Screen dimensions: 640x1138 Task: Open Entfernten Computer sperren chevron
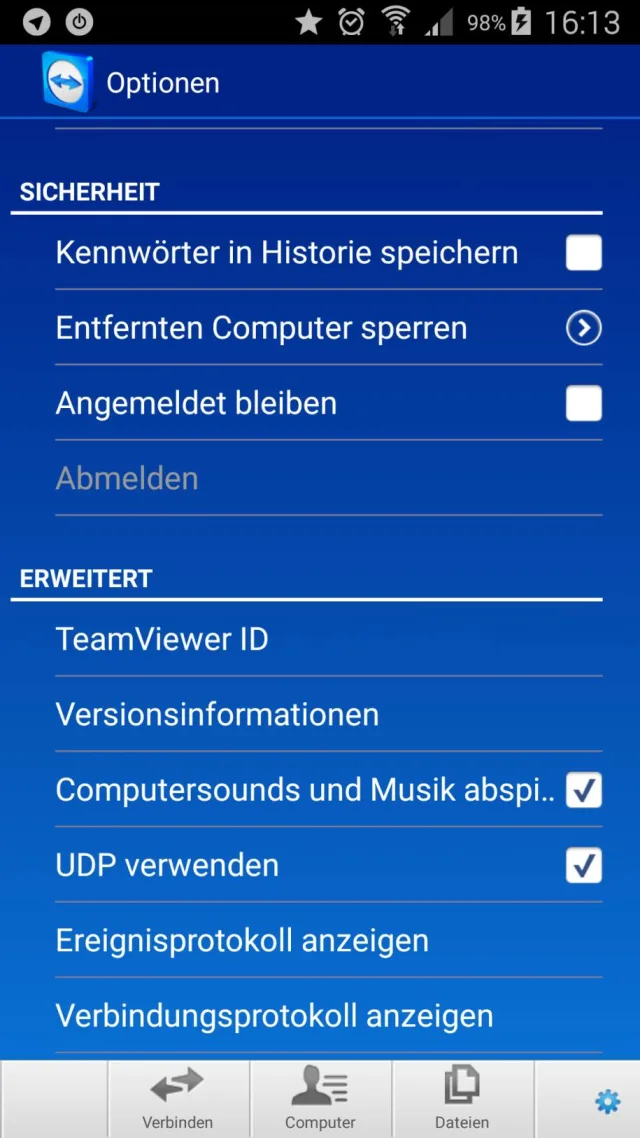tap(584, 328)
